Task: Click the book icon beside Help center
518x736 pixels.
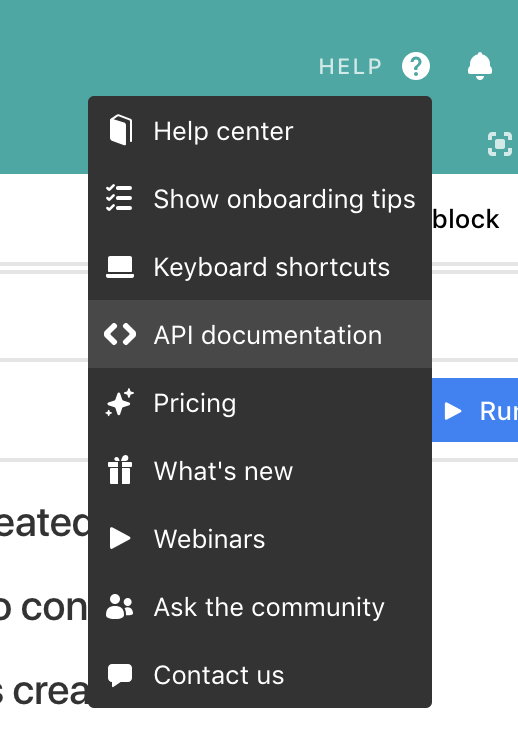Action: (x=121, y=130)
